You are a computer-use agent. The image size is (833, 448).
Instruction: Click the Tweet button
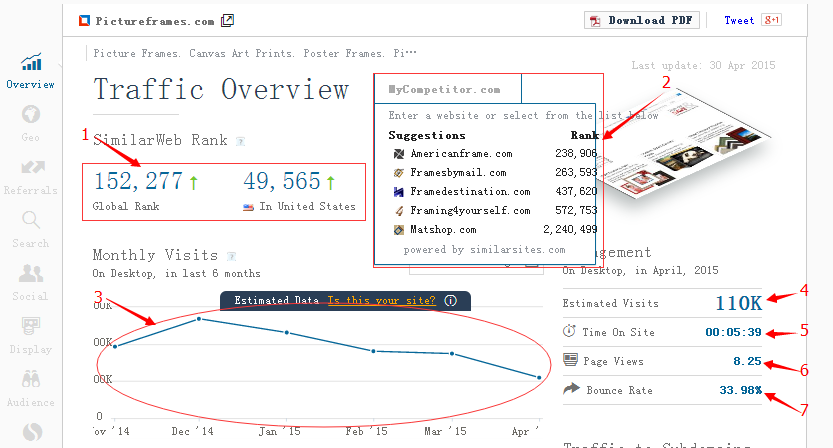click(x=739, y=20)
